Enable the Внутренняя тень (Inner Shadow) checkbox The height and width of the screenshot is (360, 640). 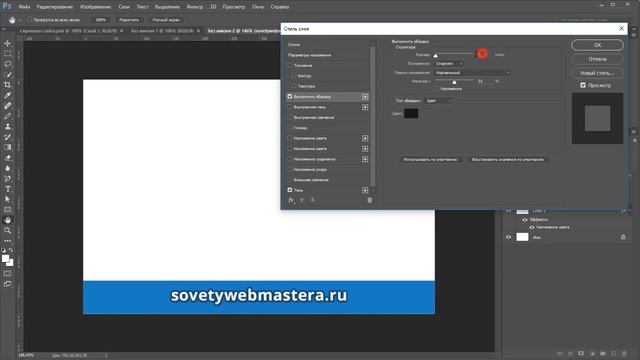click(x=290, y=107)
